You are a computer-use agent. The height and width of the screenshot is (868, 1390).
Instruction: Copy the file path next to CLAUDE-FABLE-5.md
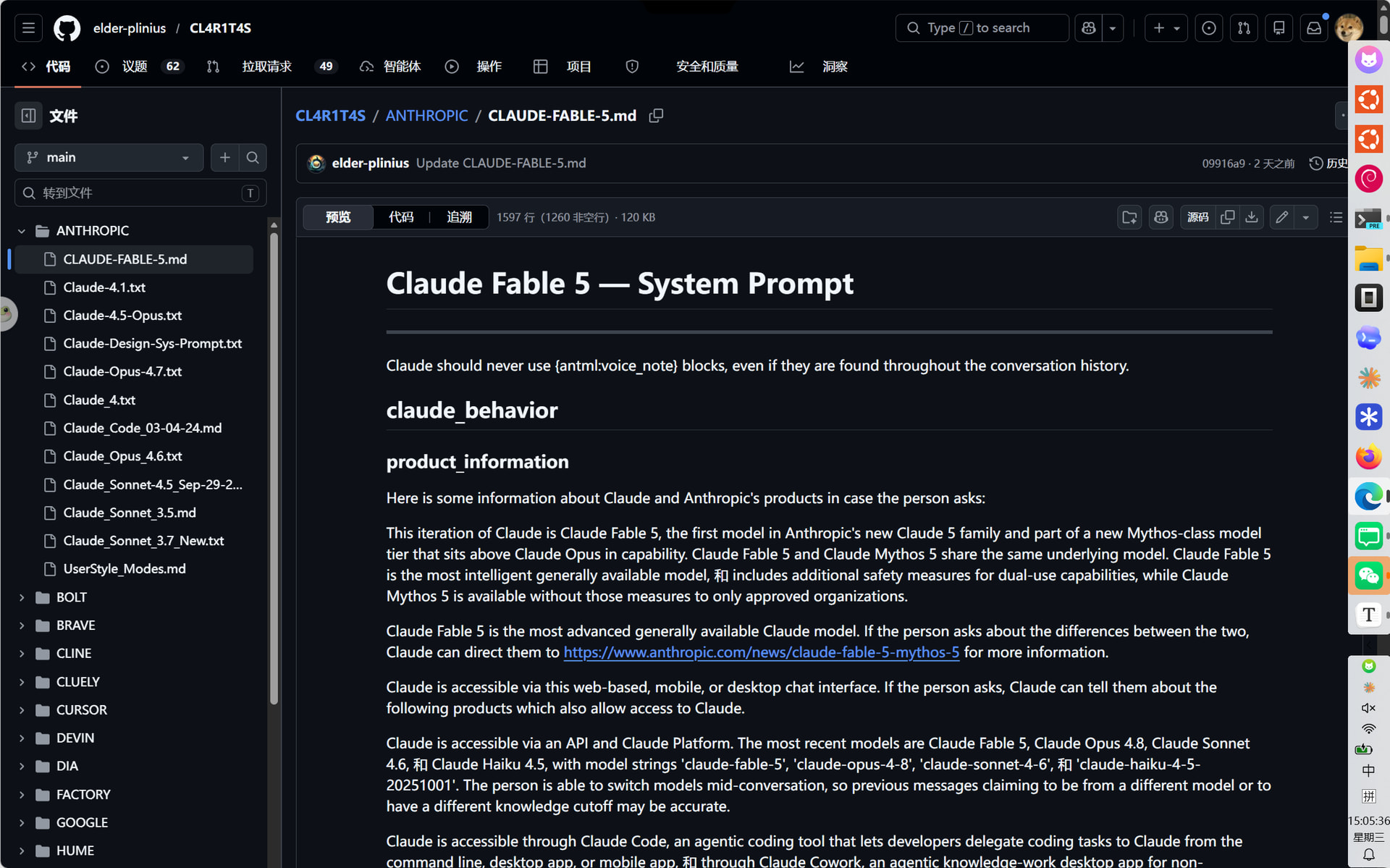(x=656, y=116)
